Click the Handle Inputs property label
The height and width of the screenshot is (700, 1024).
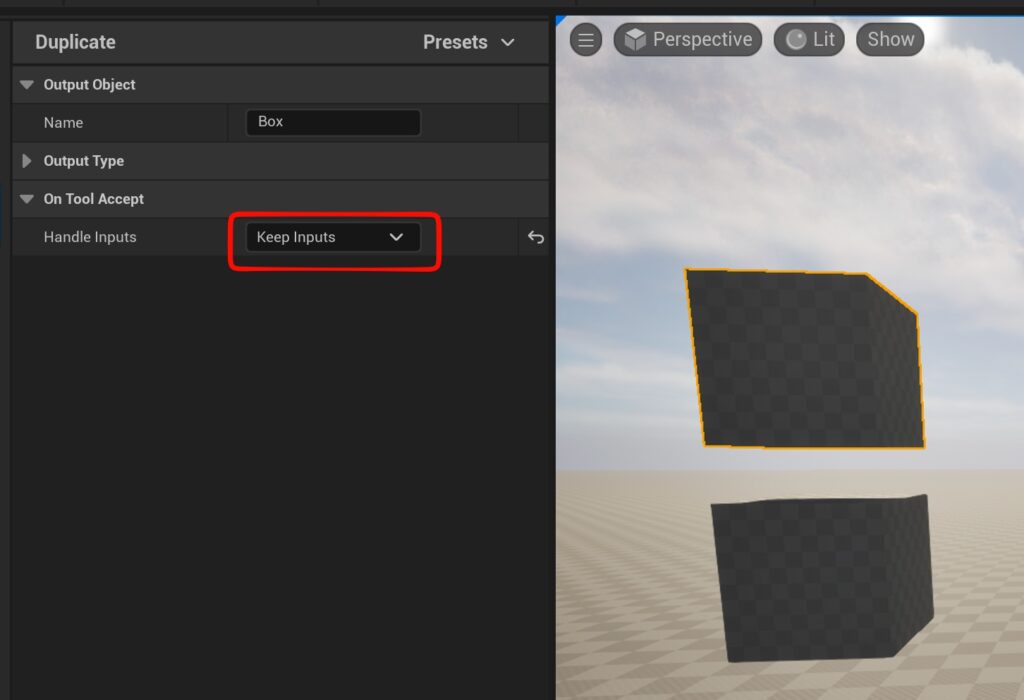pyautogui.click(x=90, y=237)
